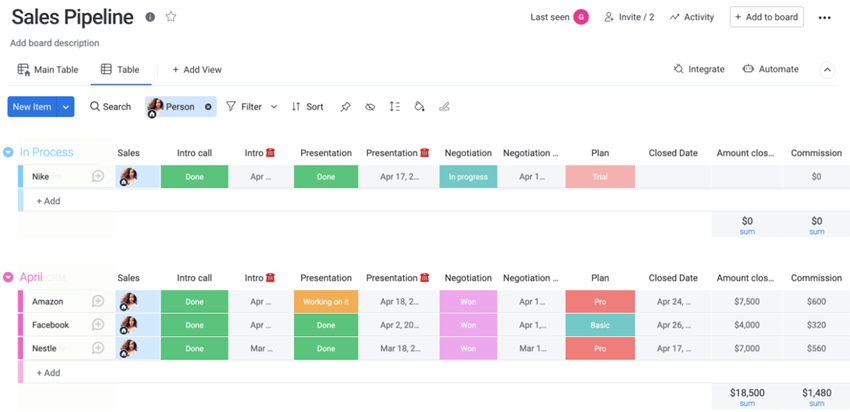Click Working on it status for Amazon
850x412 pixels.
pyautogui.click(x=326, y=301)
